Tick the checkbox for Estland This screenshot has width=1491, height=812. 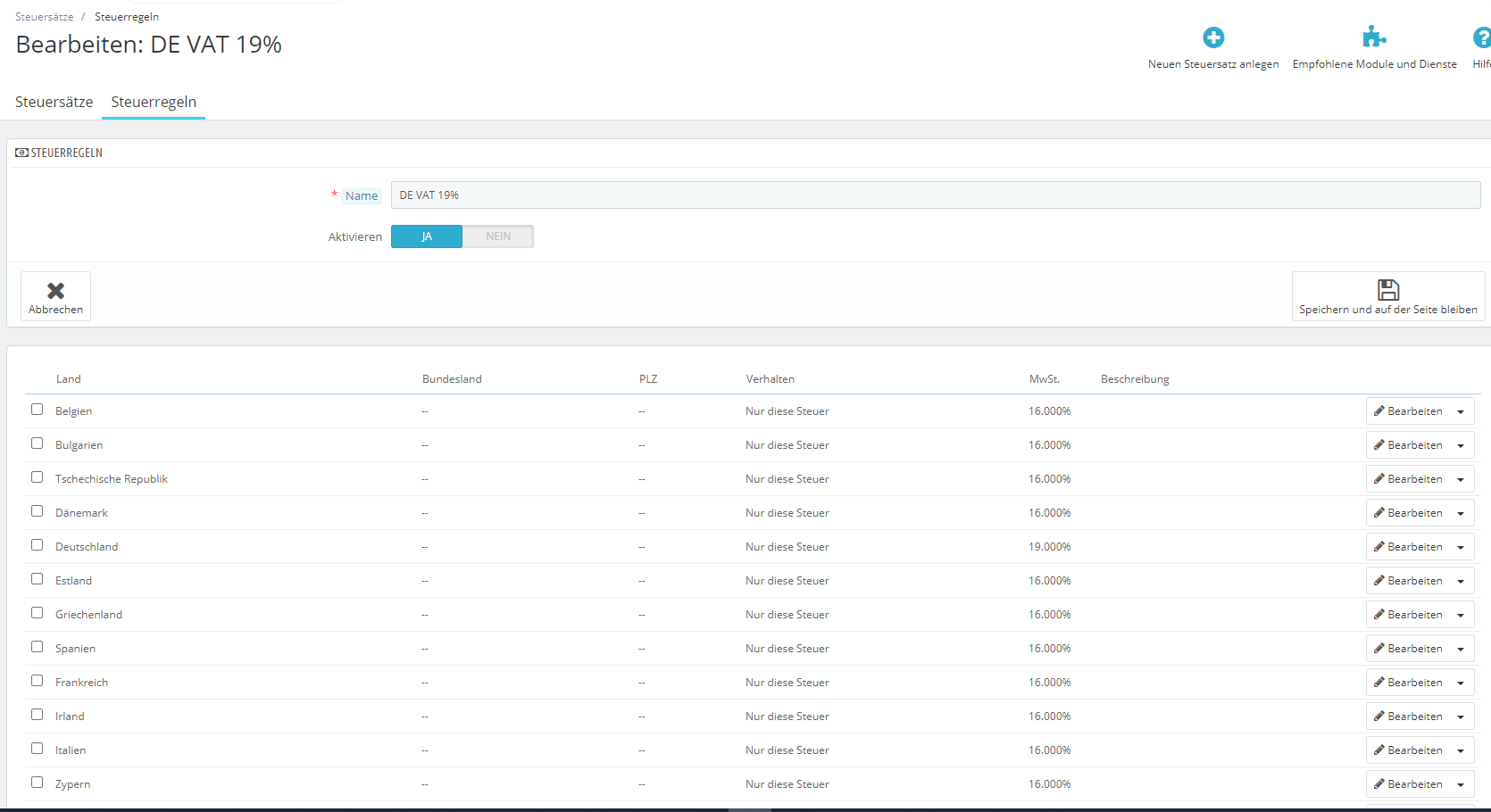(x=37, y=579)
